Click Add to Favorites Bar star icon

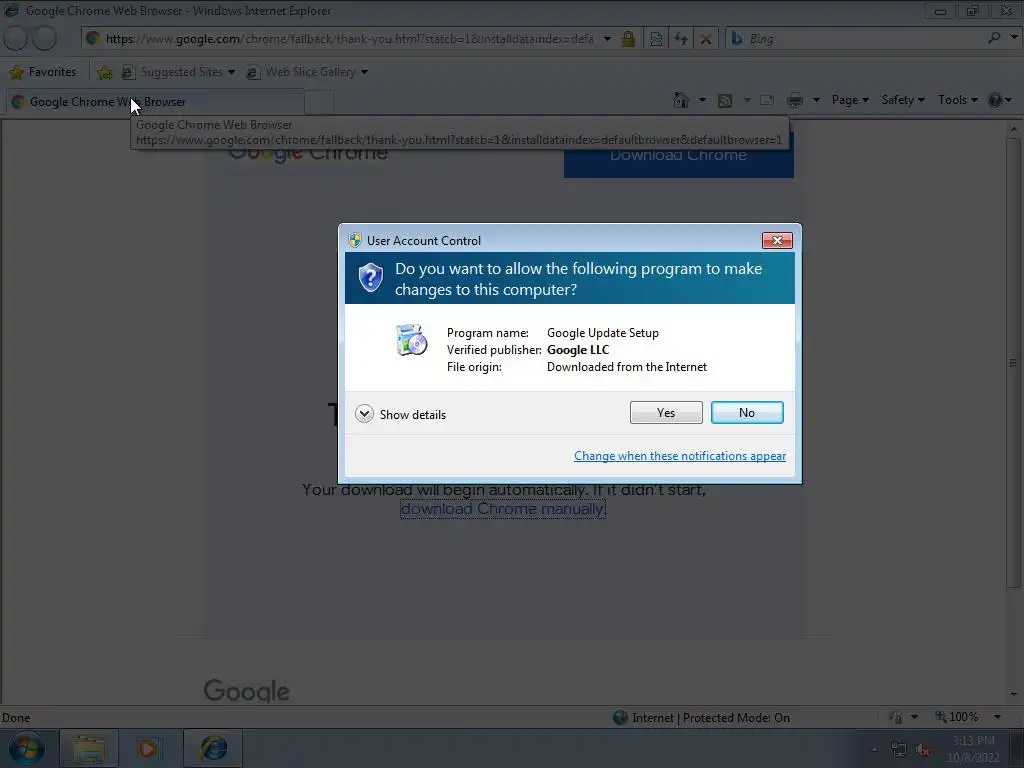click(x=104, y=72)
